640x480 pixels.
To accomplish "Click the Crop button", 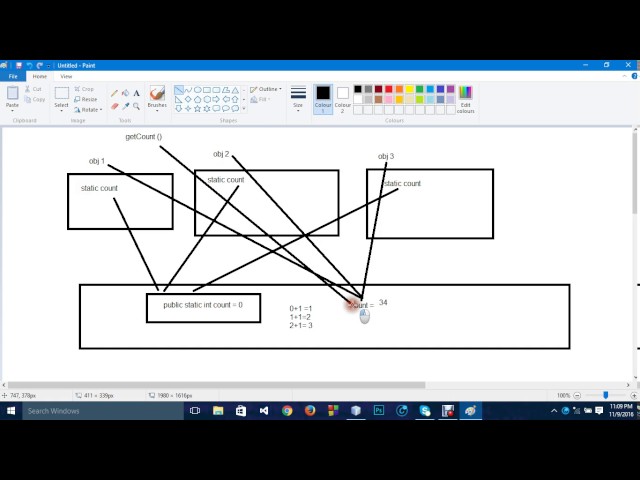I will (84, 89).
